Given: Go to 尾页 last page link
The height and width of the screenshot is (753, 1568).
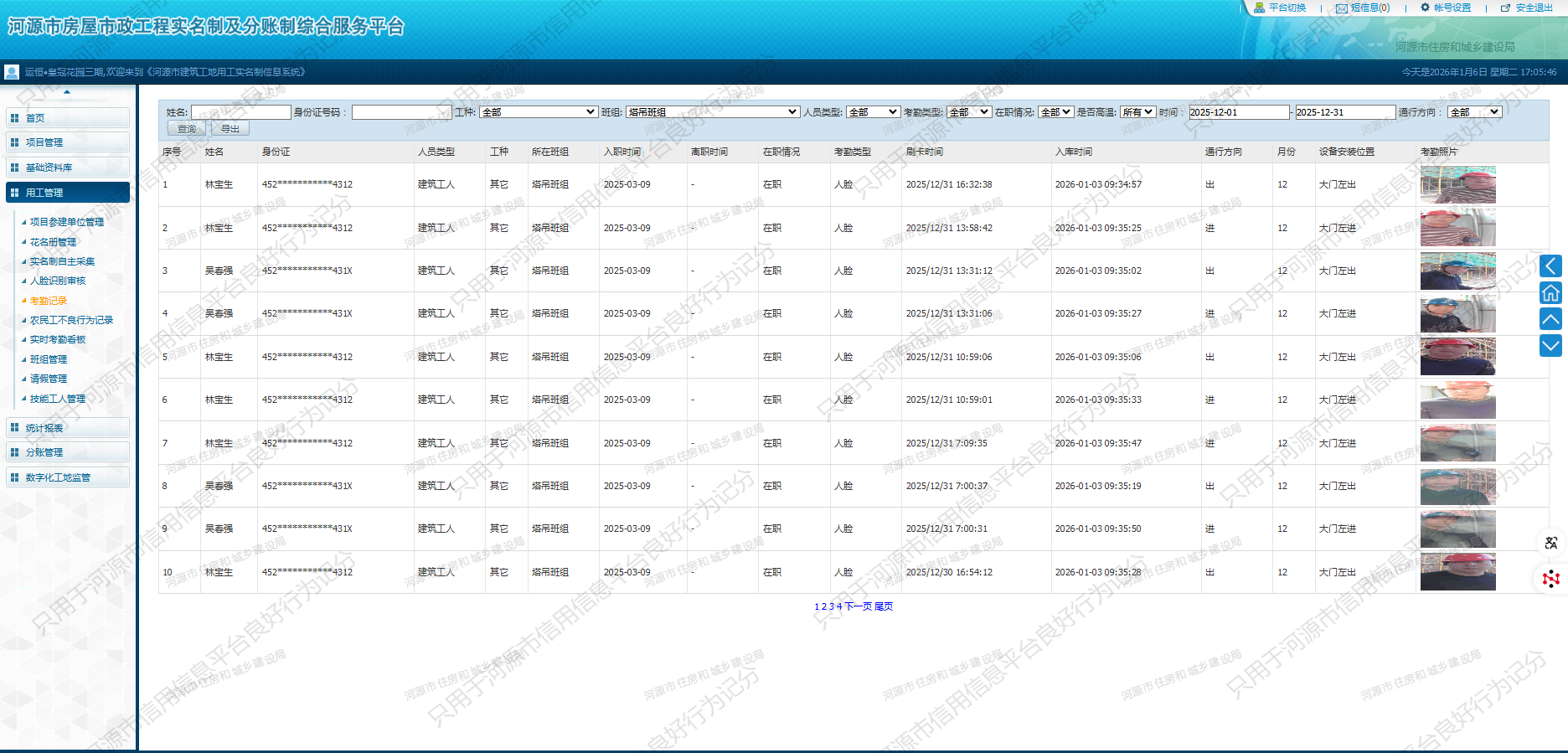Looking at the screenshot, I should point(884,606).
